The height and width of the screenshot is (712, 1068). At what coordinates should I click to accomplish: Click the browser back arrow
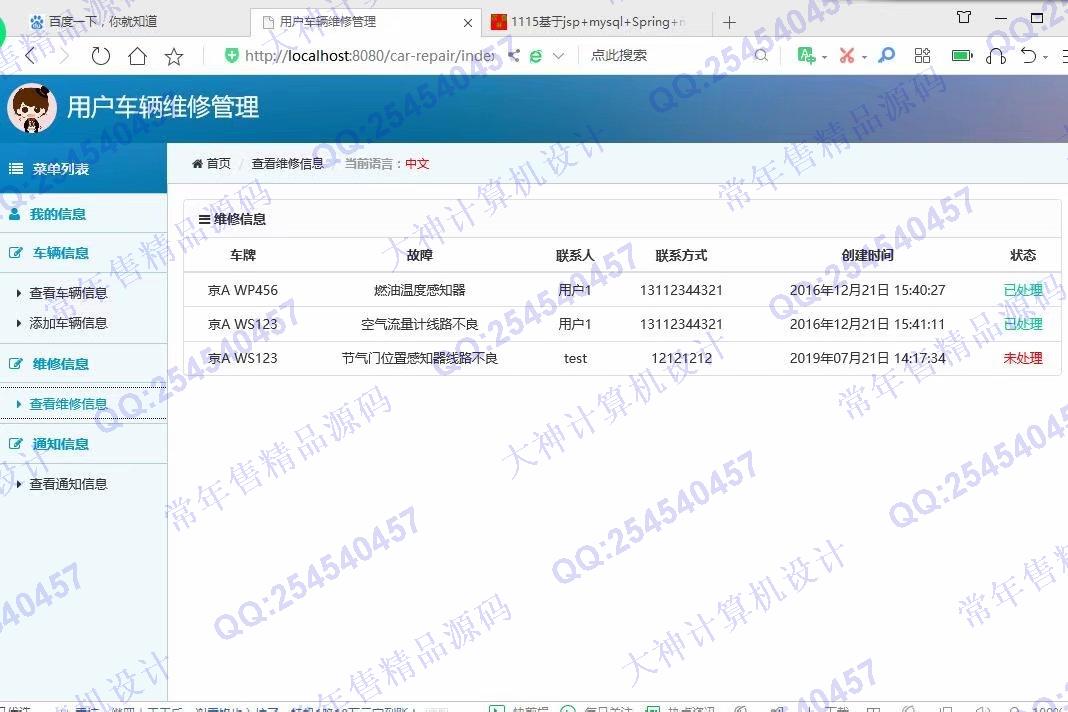[30, 56]
